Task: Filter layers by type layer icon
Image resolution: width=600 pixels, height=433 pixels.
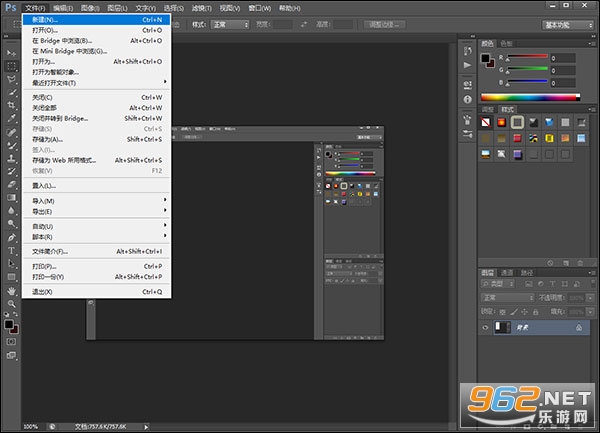Action: [x=552, y=284]
